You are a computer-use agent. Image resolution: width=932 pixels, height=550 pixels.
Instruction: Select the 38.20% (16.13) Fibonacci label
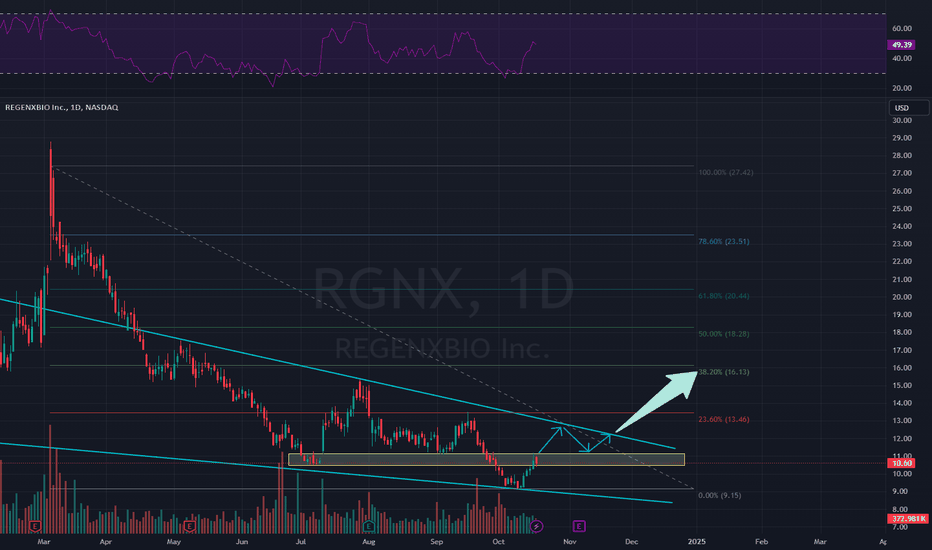[723, 372]
